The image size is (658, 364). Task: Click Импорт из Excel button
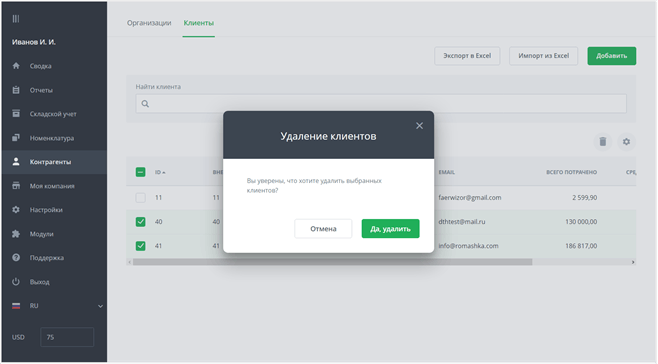[x=543, y=56]
